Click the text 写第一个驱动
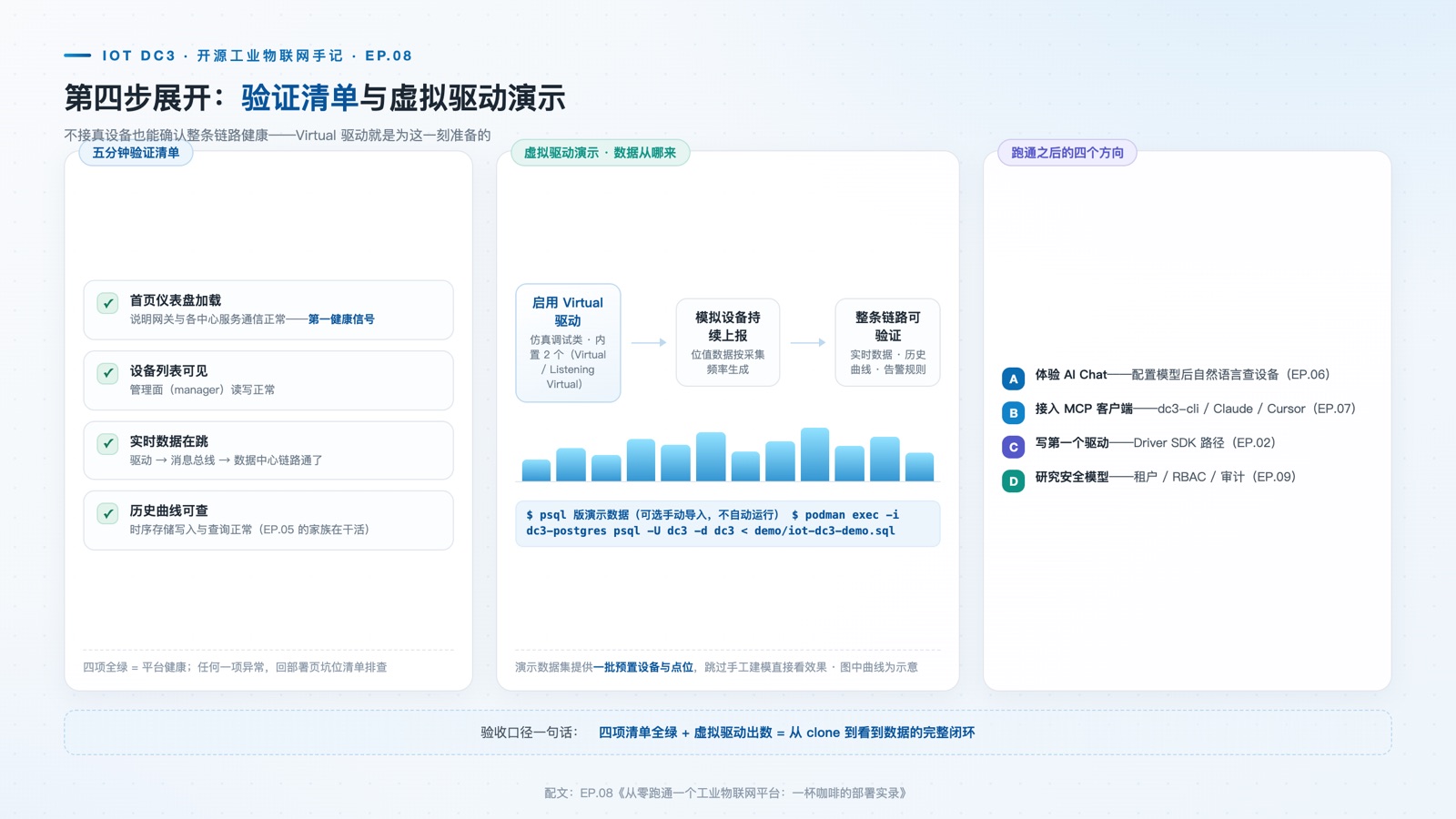Screen dimensions: 1456x819 (1072, 442)
